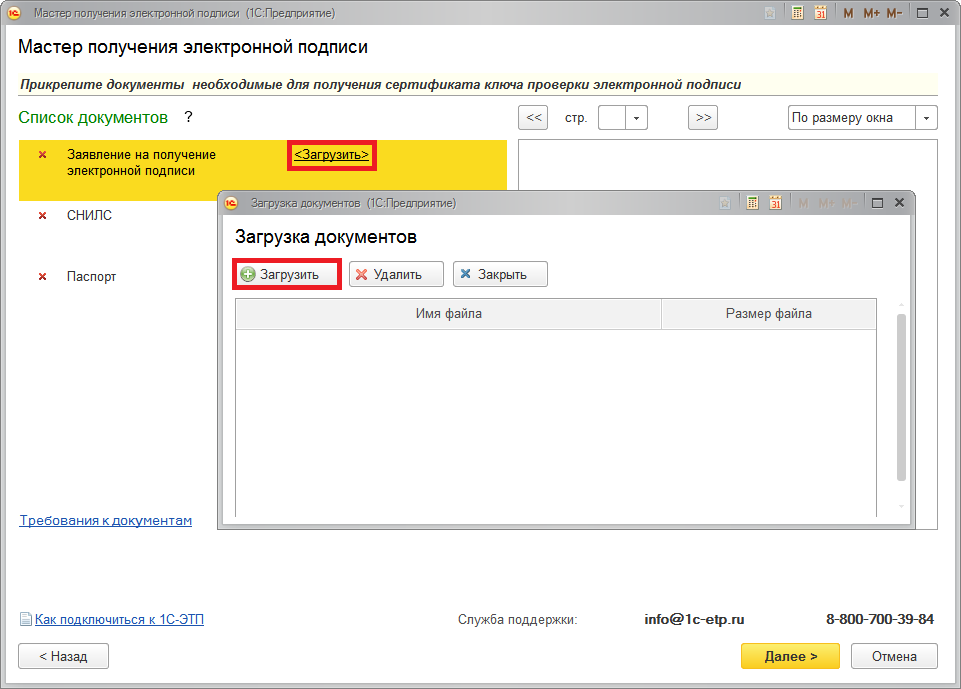Go to the previous page with << button
This screenshot has height=689, width=961.
pyautogui.click(x=534, y=118)
